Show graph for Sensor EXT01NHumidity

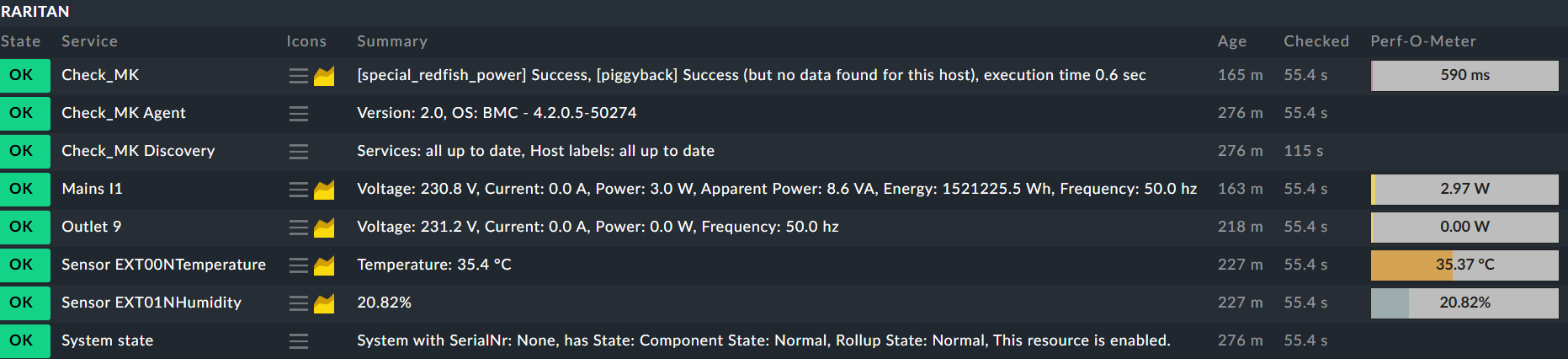point(324,303)
